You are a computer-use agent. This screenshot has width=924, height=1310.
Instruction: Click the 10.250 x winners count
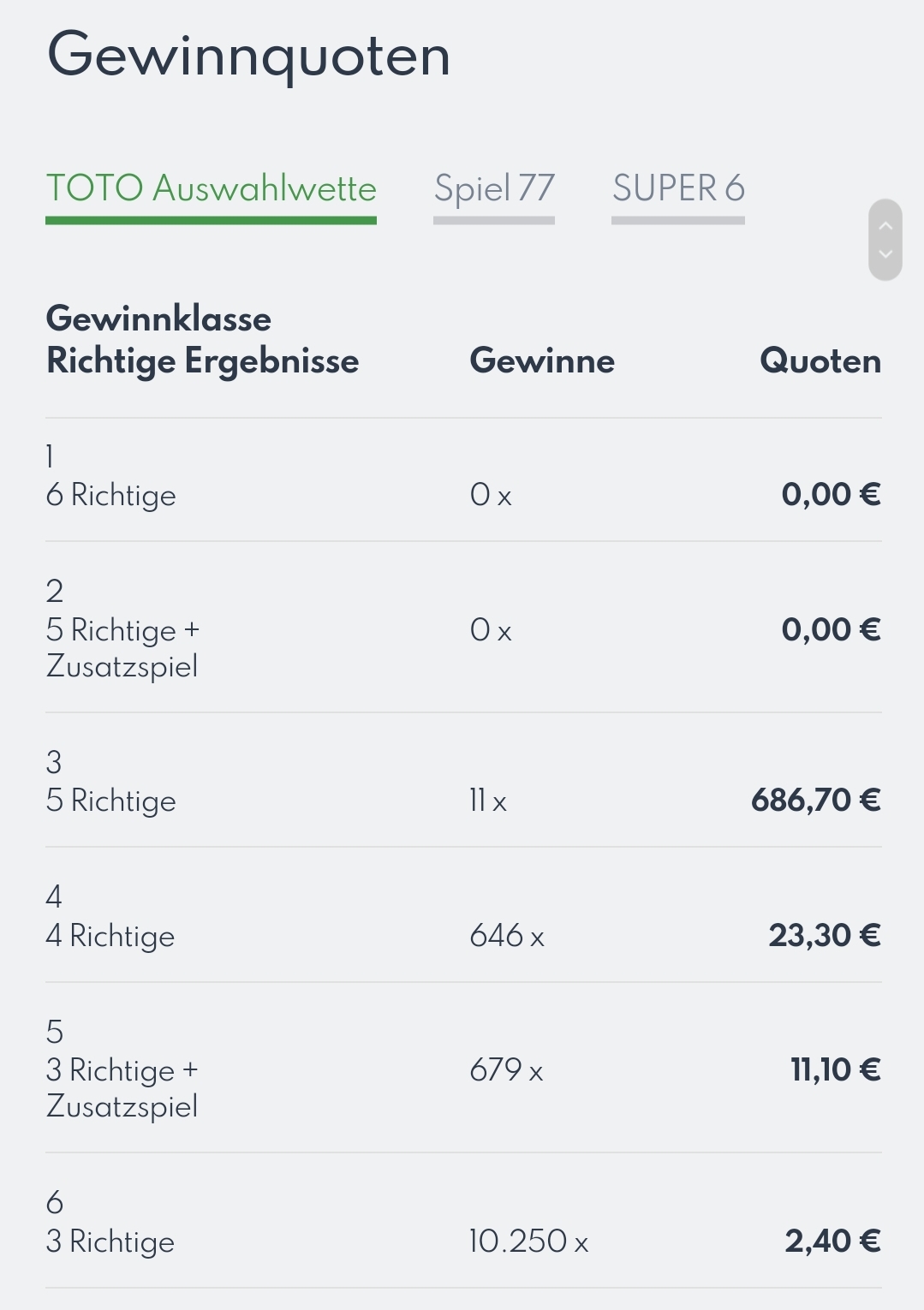pyautogui.click(x=528, y=1241)
